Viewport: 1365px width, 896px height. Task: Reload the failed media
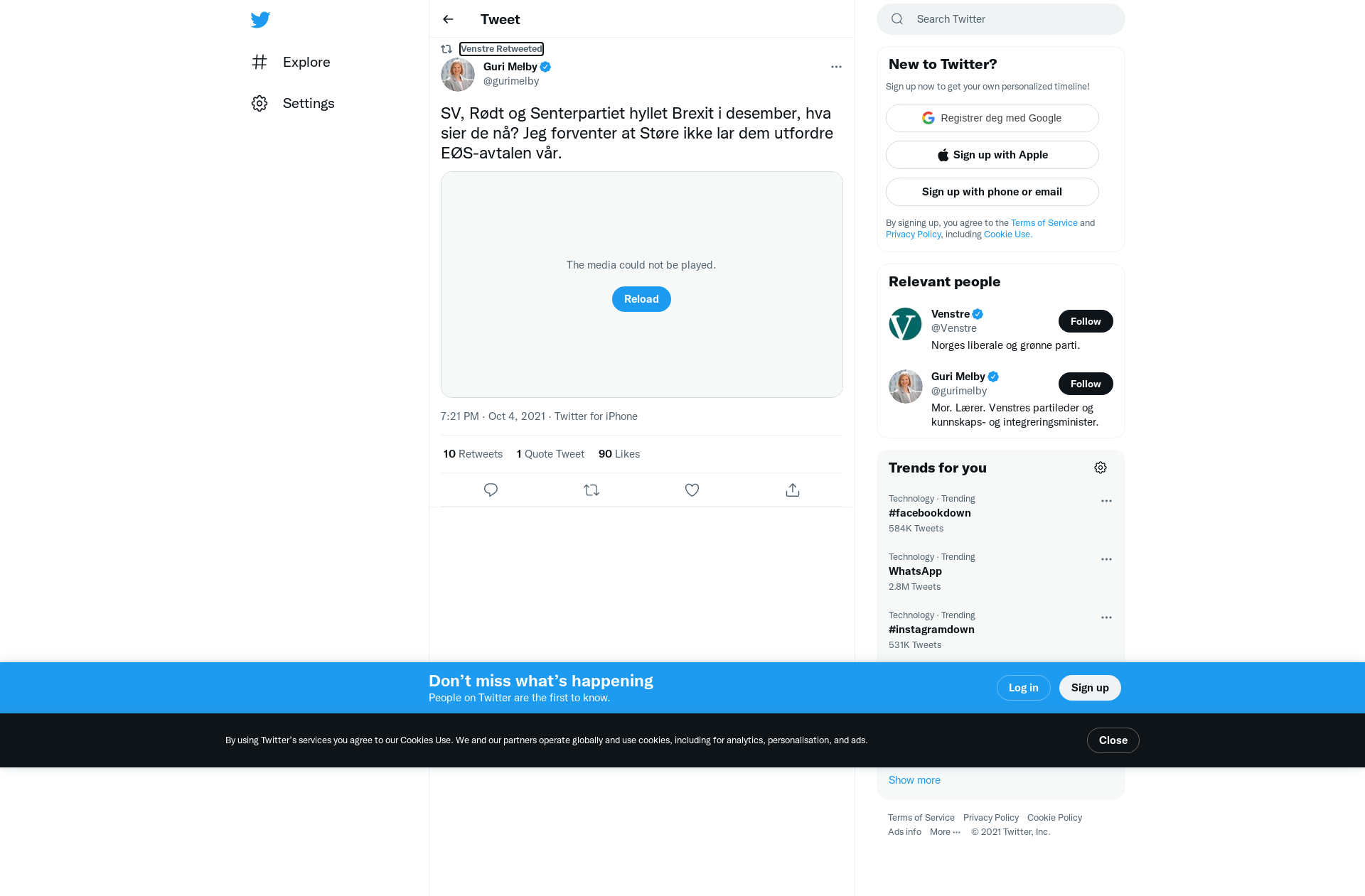[641, 299]
